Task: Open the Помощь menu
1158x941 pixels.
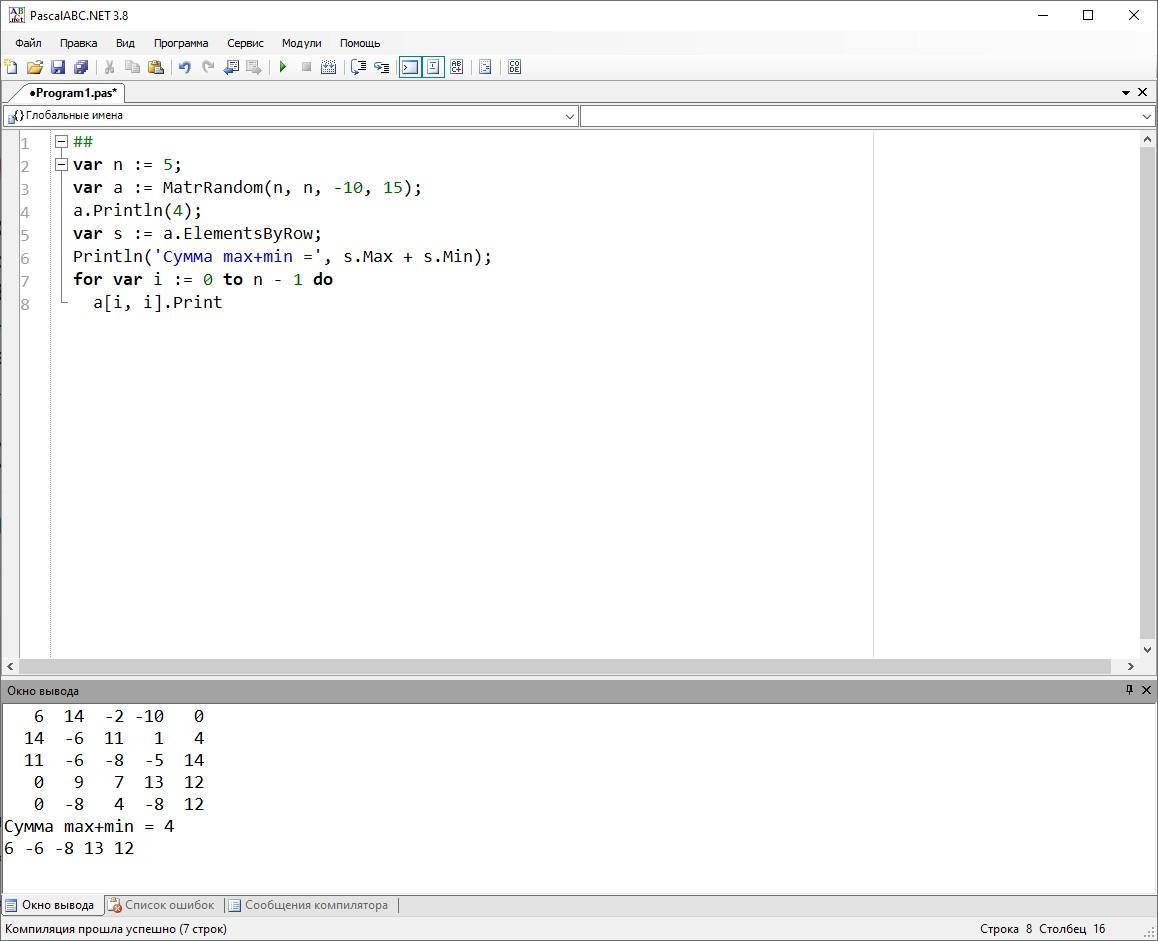Action: point(360,43)
